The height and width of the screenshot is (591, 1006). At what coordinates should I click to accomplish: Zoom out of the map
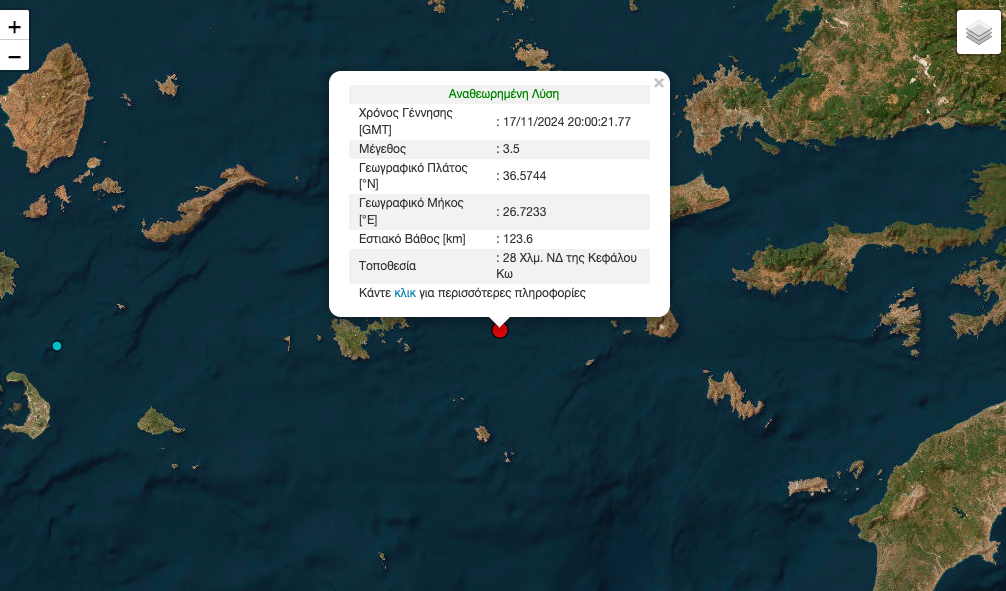tap(14, 56)
